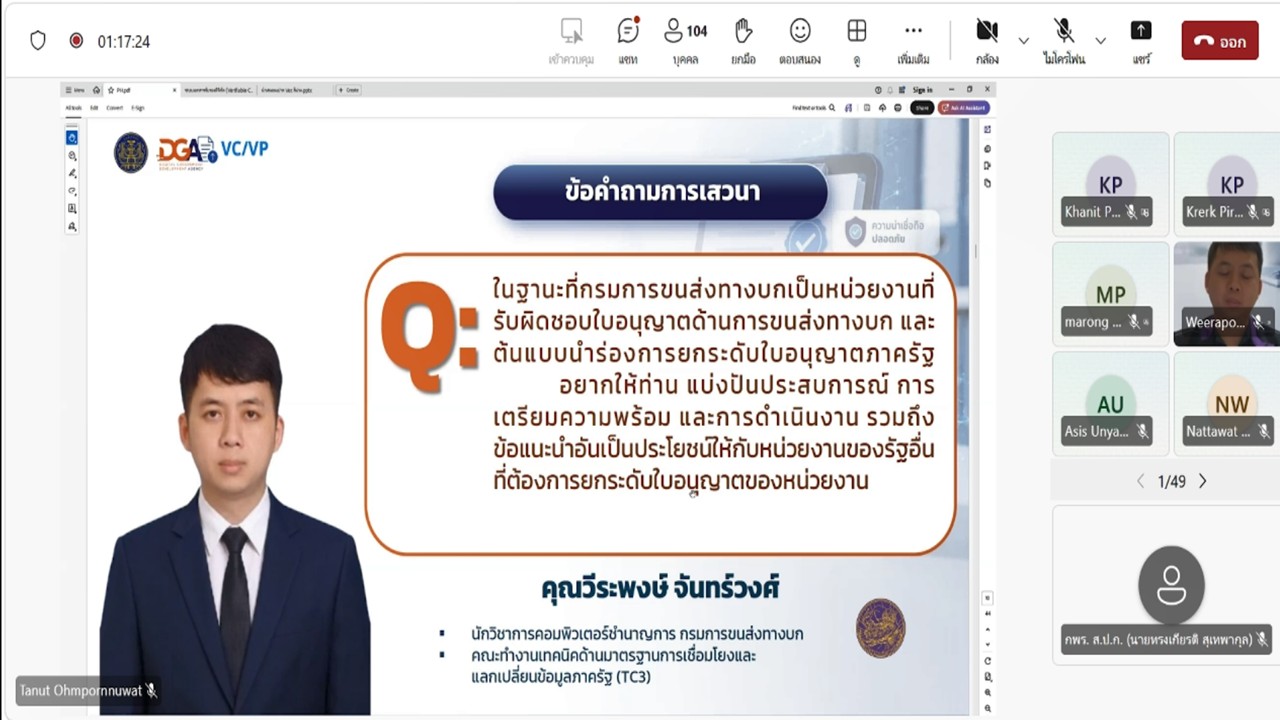Screen dimensions: 1280x720
Task: Click the top icon on Acrobat right rail
Action: coord(987,129)
